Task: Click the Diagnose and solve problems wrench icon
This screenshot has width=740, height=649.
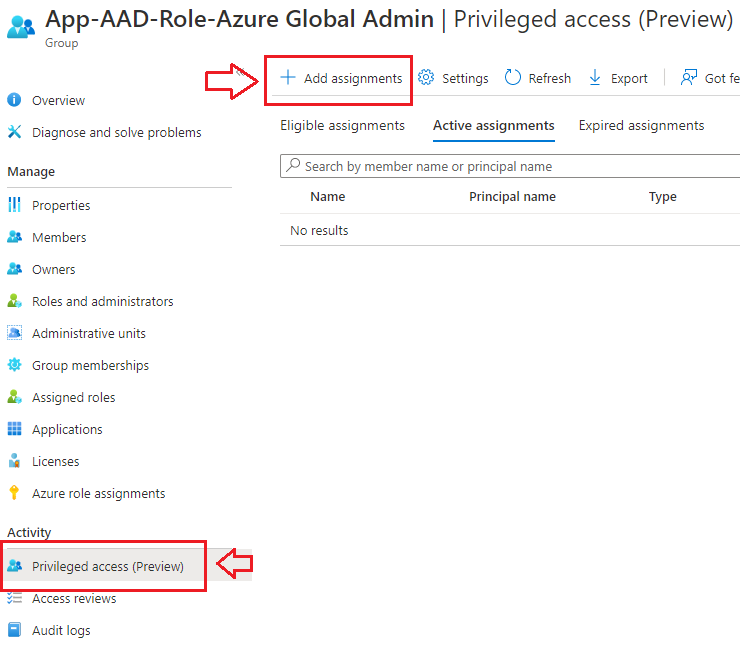Action: tap(15, 132)
